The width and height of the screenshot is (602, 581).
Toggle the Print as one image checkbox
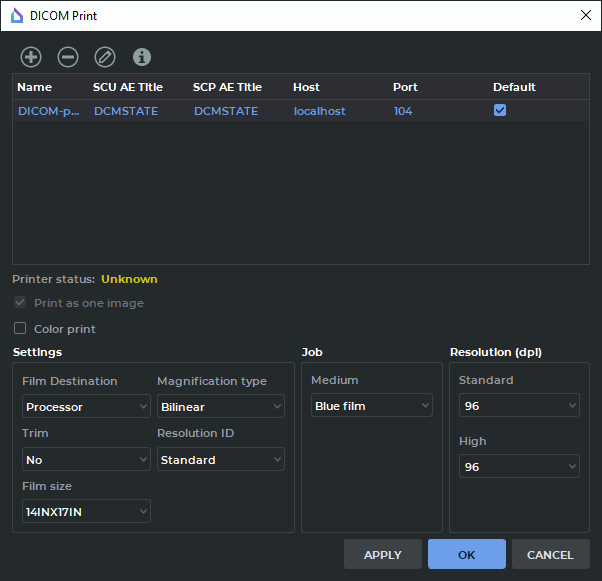pos(20,302)
